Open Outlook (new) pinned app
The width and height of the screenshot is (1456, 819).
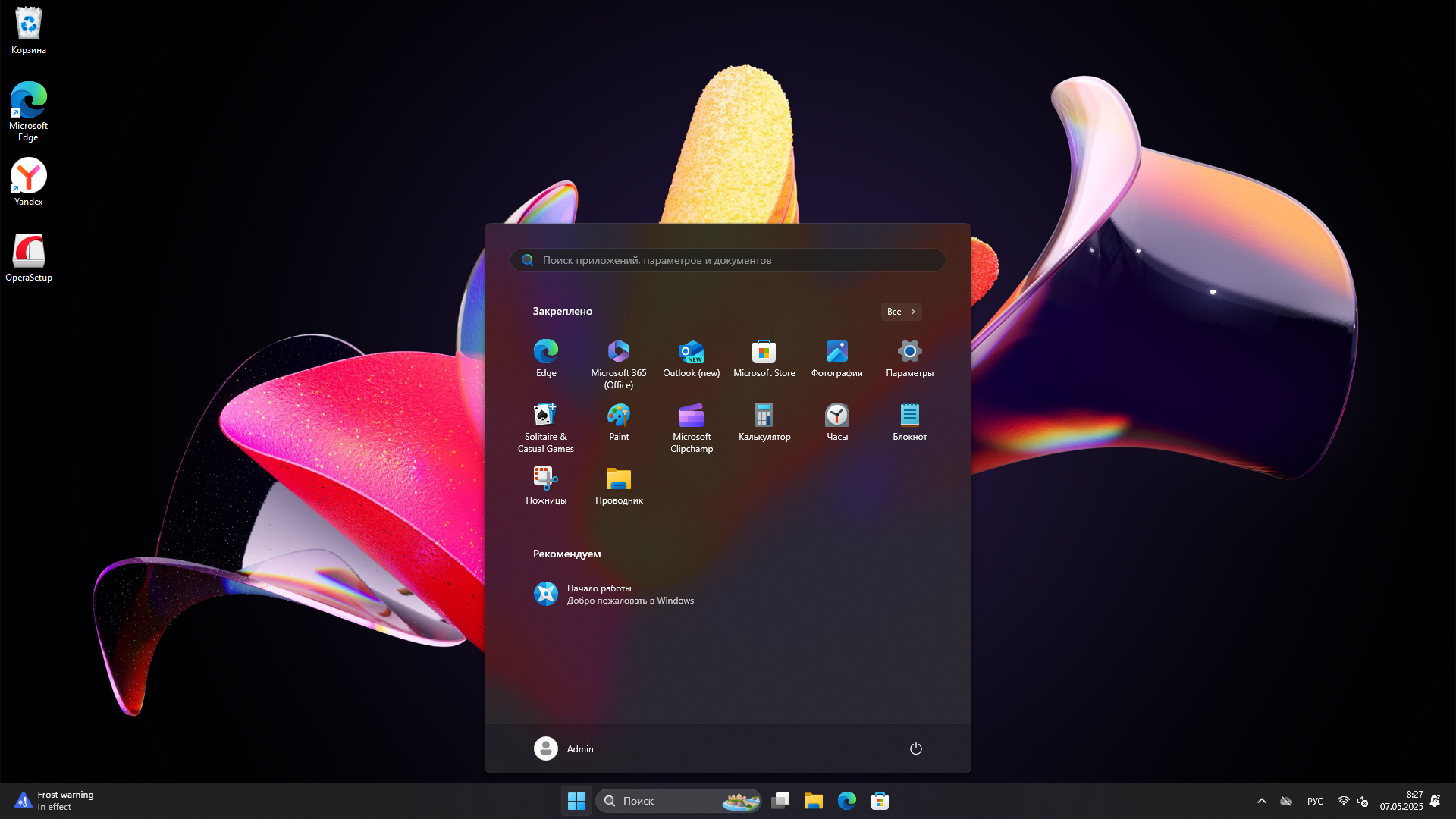coord(692,359)
